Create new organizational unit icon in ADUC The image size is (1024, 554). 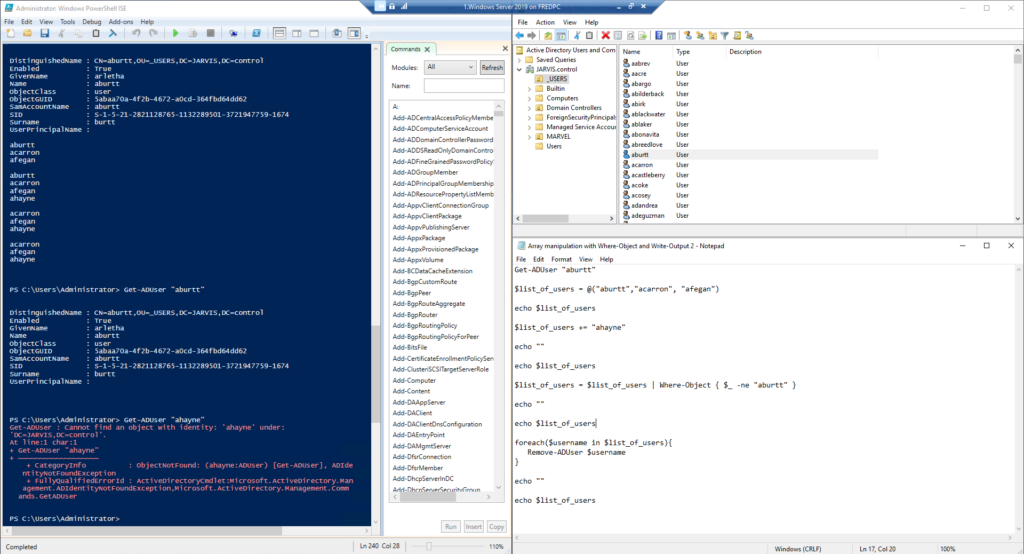(x=712, y=35)
